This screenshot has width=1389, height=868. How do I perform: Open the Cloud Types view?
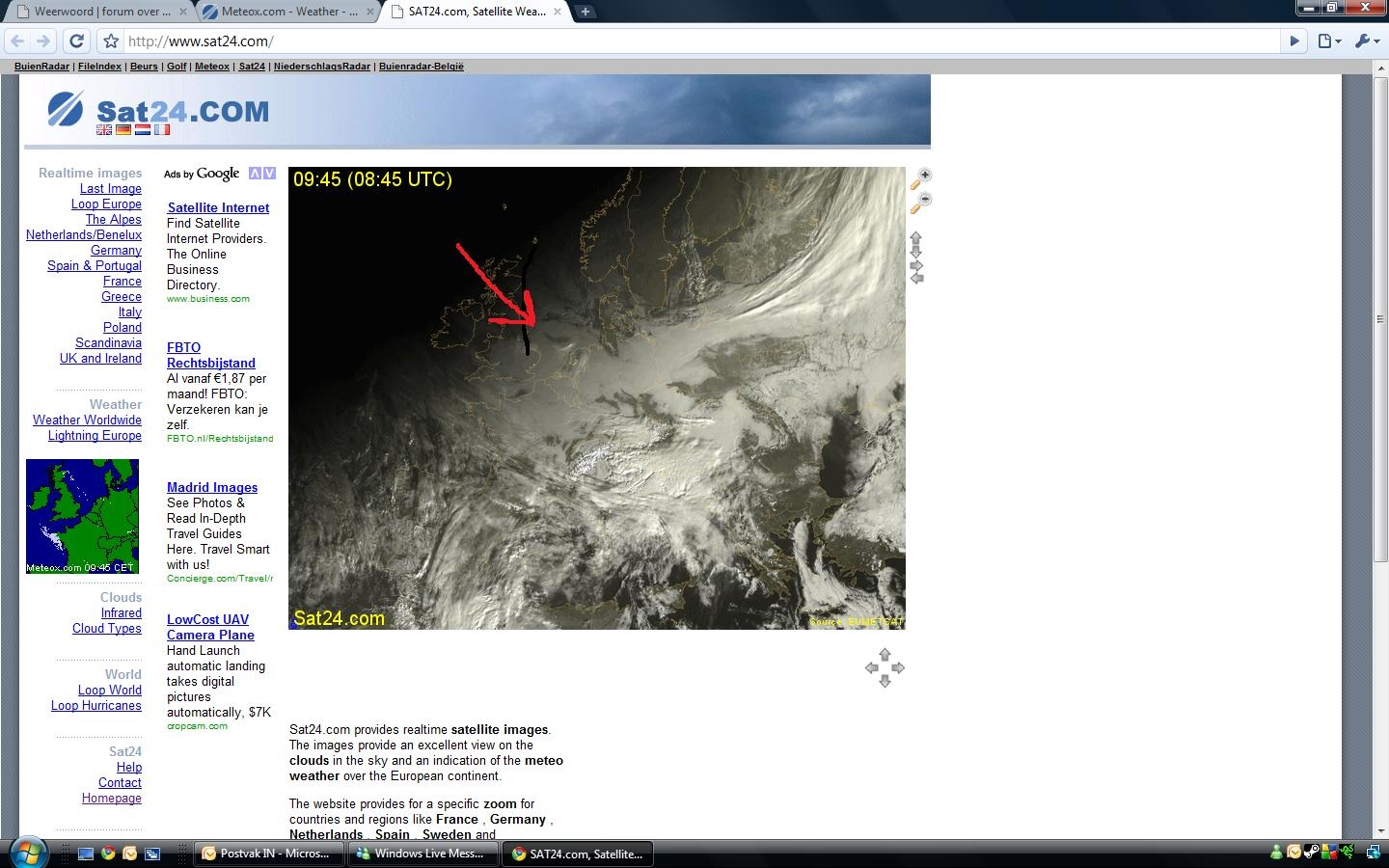(x=107, y=629)
